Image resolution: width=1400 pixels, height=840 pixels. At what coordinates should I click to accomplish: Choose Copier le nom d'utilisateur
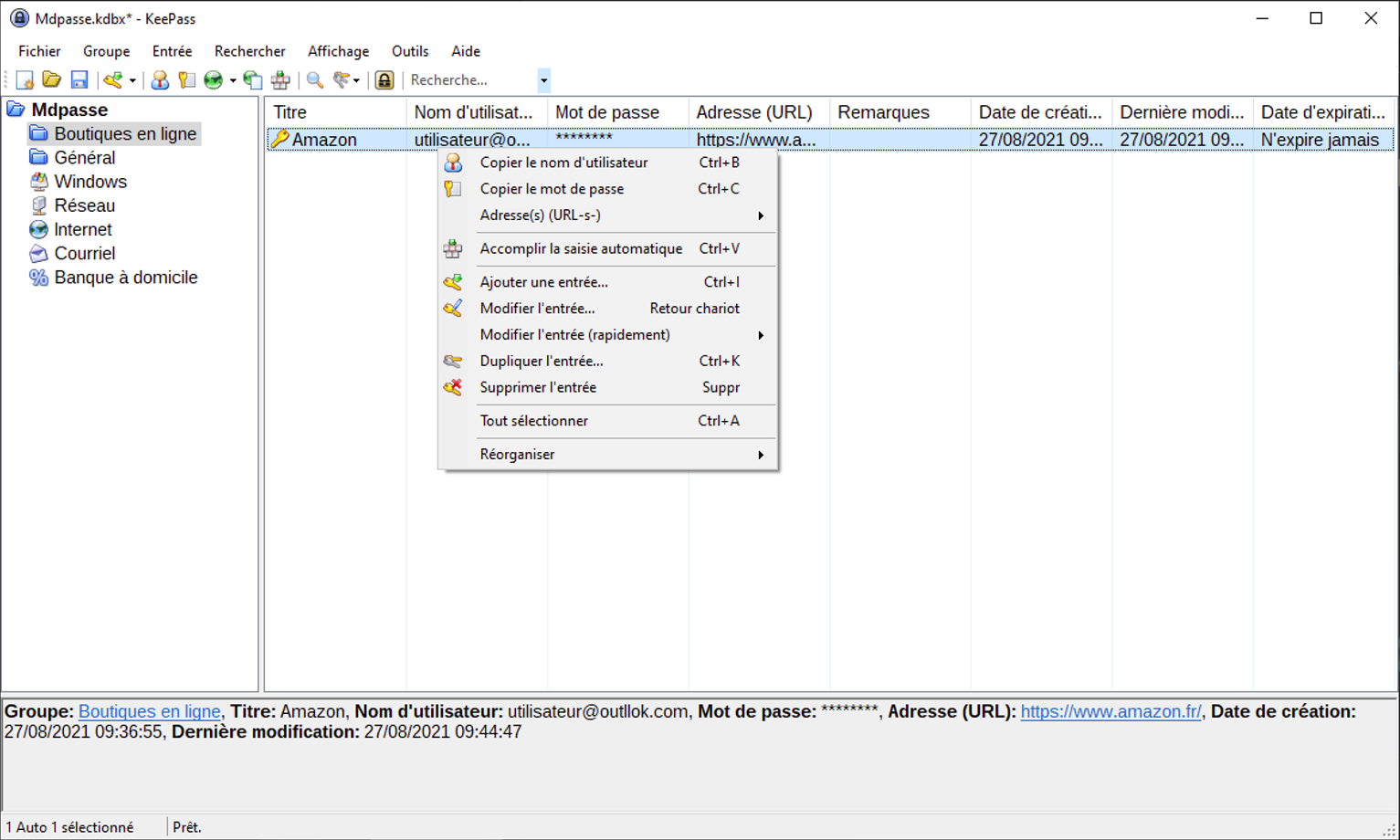pyautogui.click(x=607, y=163)
